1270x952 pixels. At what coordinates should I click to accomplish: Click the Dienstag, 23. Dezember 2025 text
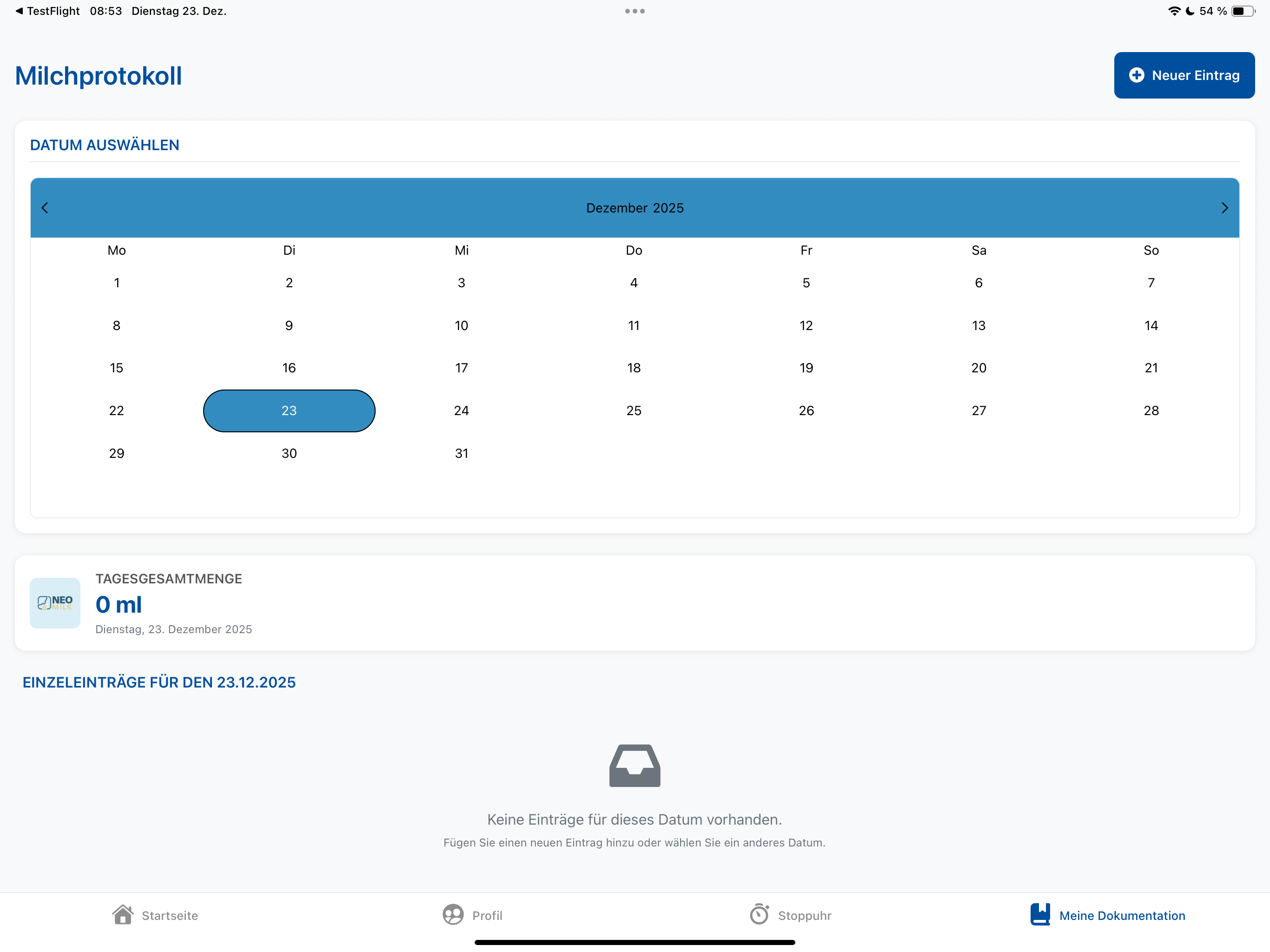[x=173, y=629]
